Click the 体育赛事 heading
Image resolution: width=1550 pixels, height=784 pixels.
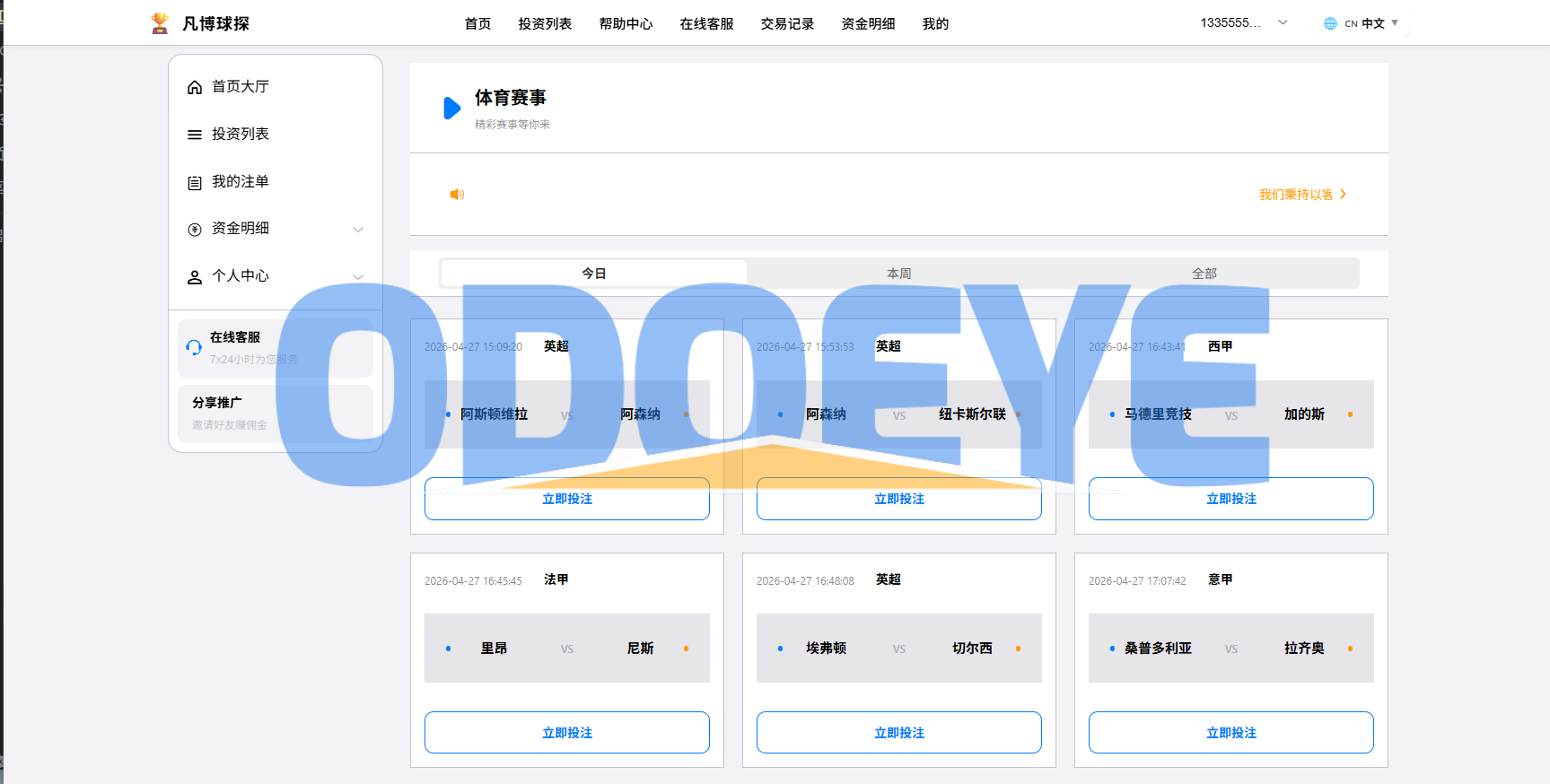pos(510,97)
